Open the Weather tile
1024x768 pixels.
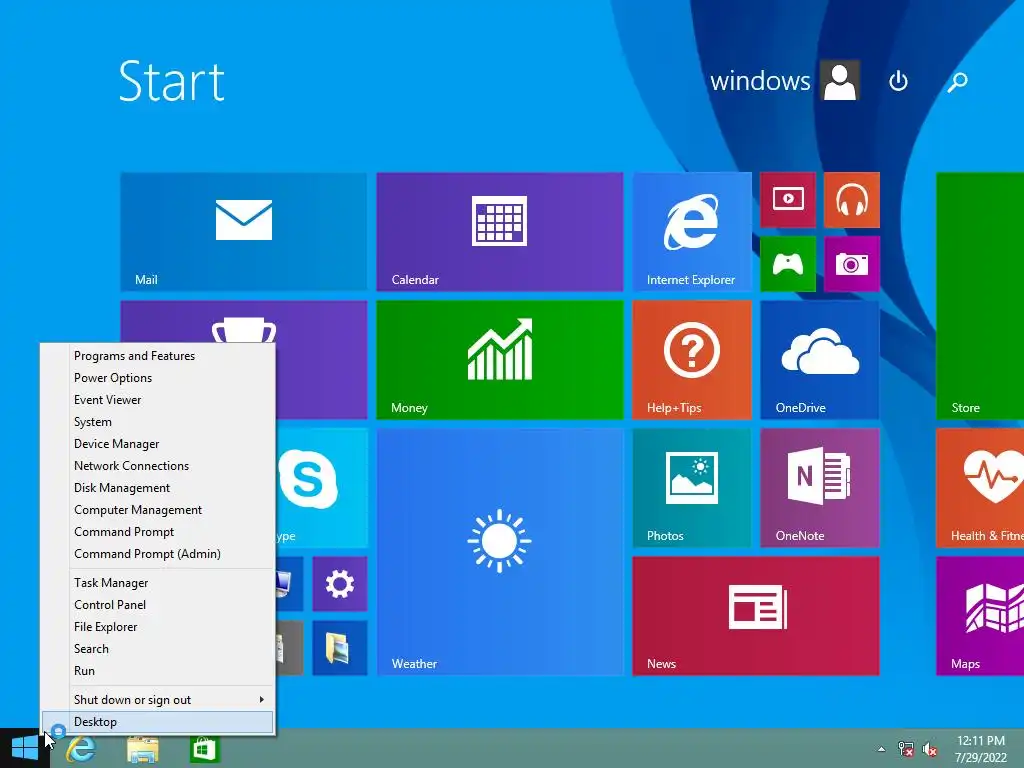(x=500, y=552)
